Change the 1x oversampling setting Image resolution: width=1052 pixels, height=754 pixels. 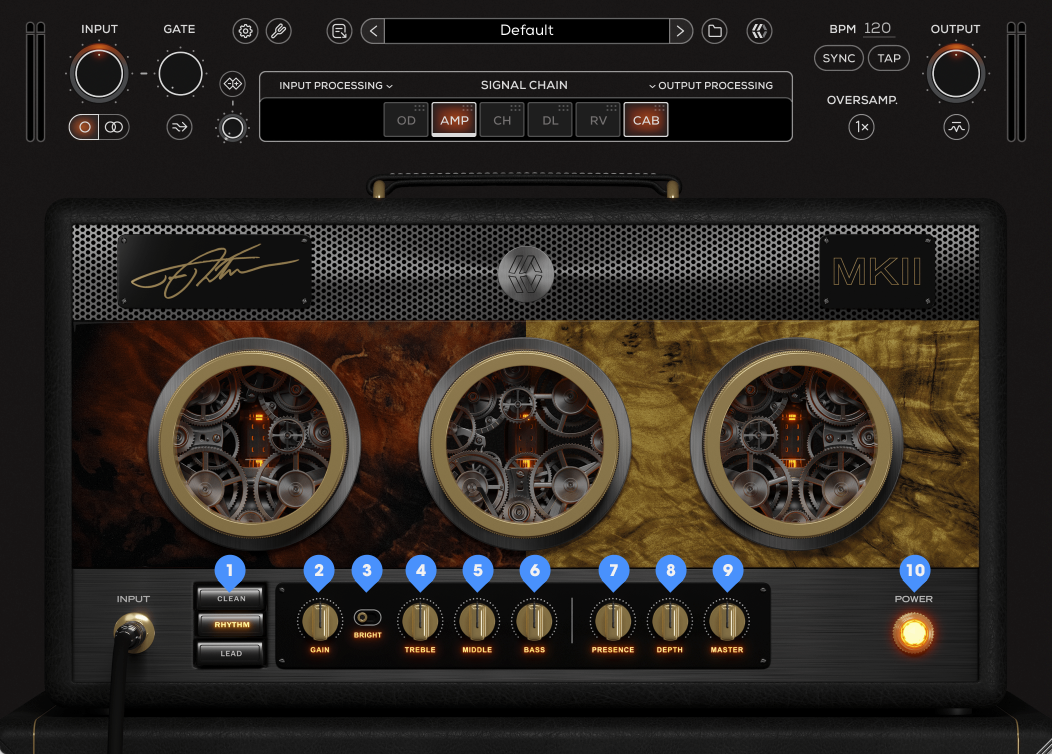pyautogui.click(x=861, y=127)
